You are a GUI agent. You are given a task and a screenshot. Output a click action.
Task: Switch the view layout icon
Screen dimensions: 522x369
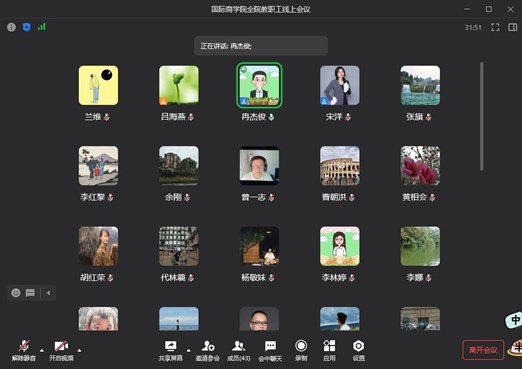(512, 27)
